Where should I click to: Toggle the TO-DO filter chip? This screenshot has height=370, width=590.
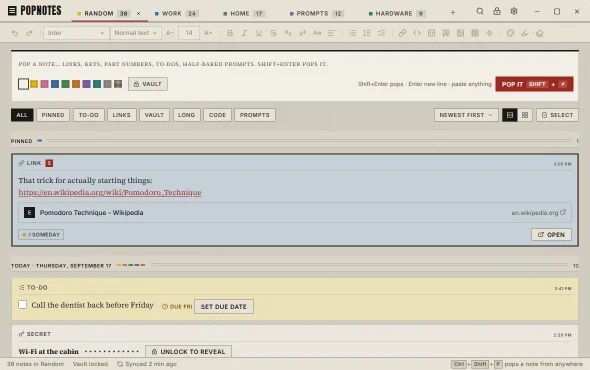click(88, 115)
